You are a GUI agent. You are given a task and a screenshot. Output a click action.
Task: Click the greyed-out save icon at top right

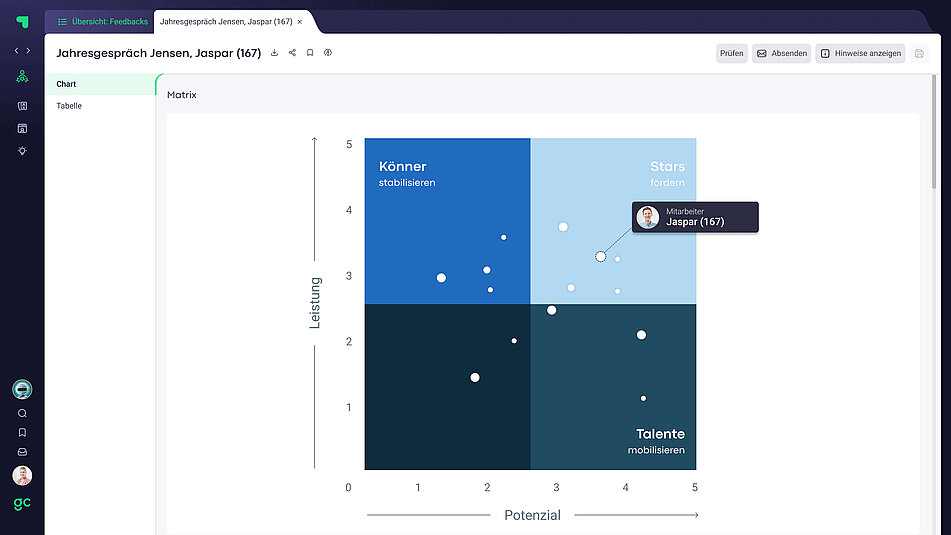920,54
